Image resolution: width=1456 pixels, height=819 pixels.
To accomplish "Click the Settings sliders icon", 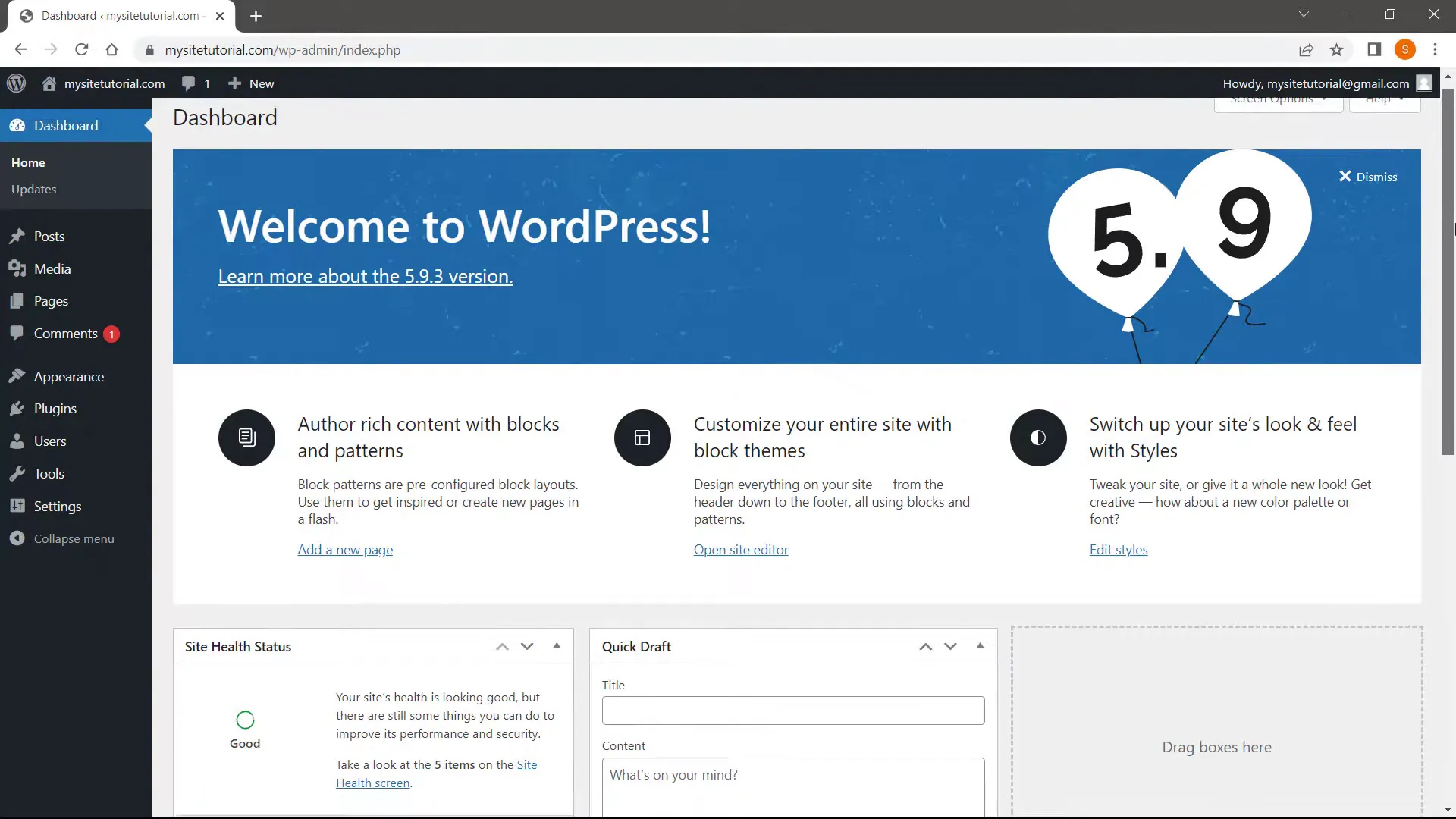I will (17, 506).
